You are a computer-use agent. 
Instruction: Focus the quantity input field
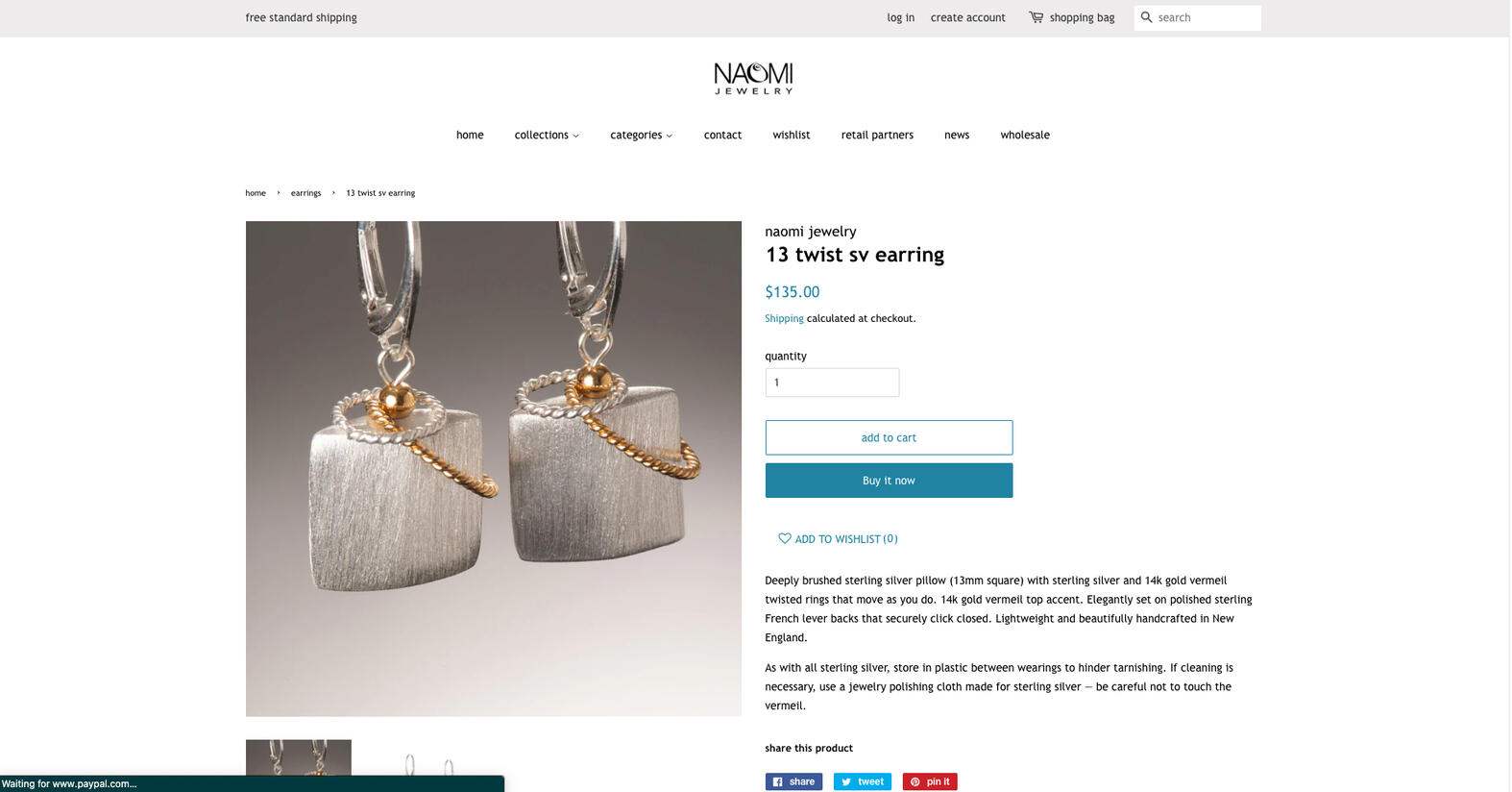pos(832,383)
